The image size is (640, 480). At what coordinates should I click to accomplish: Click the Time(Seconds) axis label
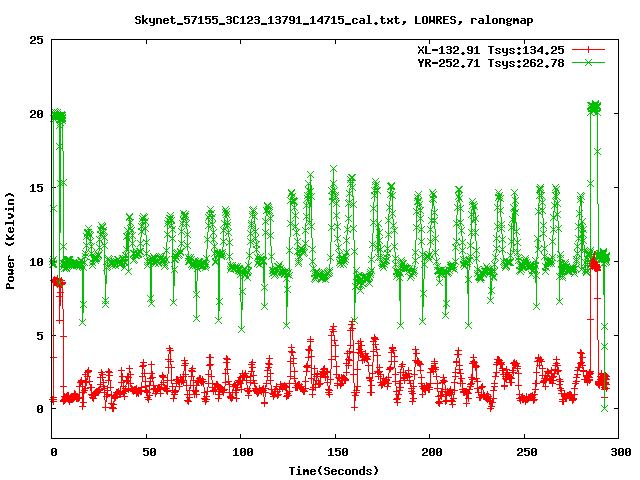[x=334, y=471]
